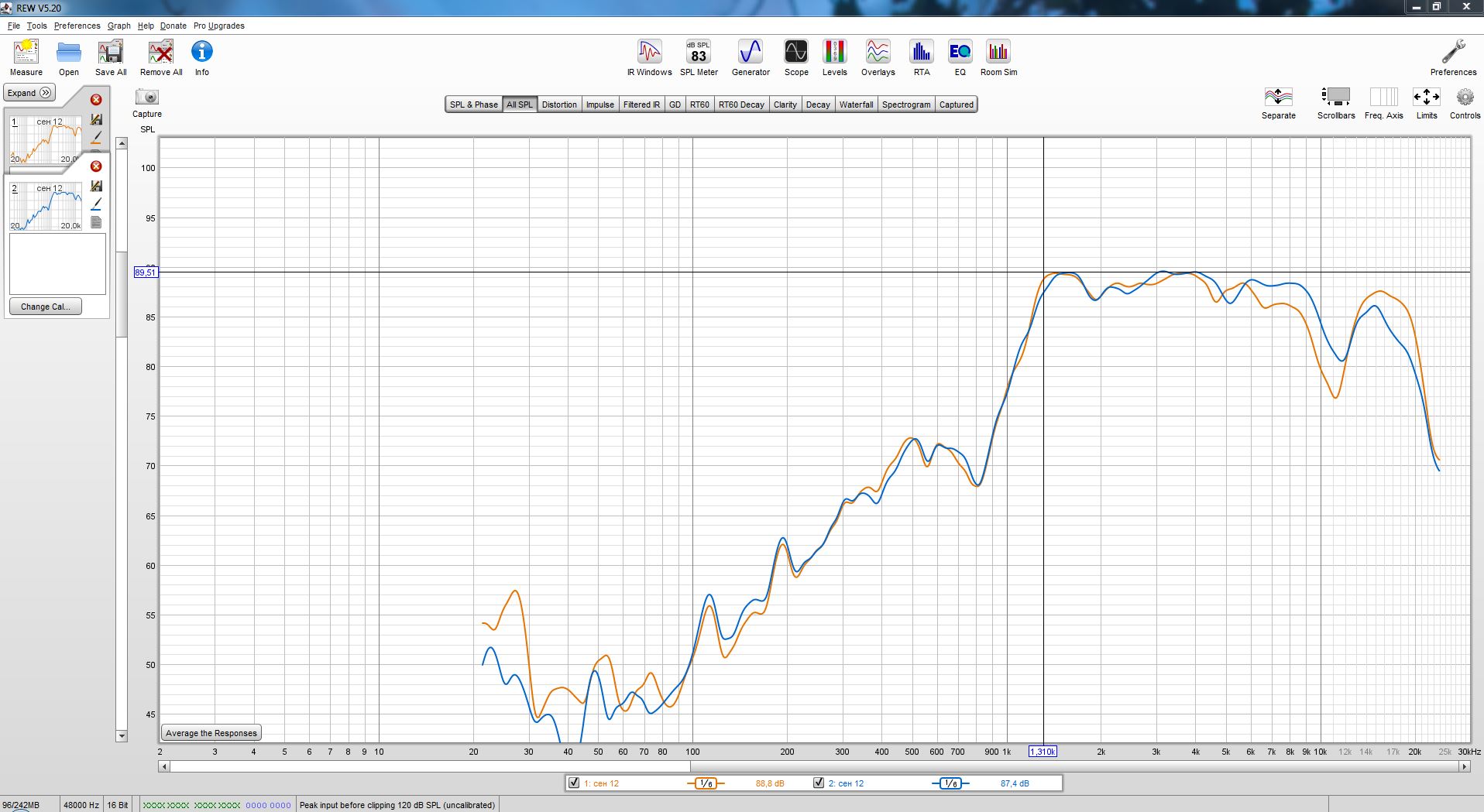Image resolution: width=1484 pixels, height=812 pixels.
Task: Switch to the Waterfall tab
Action: (x=856, y=104)
